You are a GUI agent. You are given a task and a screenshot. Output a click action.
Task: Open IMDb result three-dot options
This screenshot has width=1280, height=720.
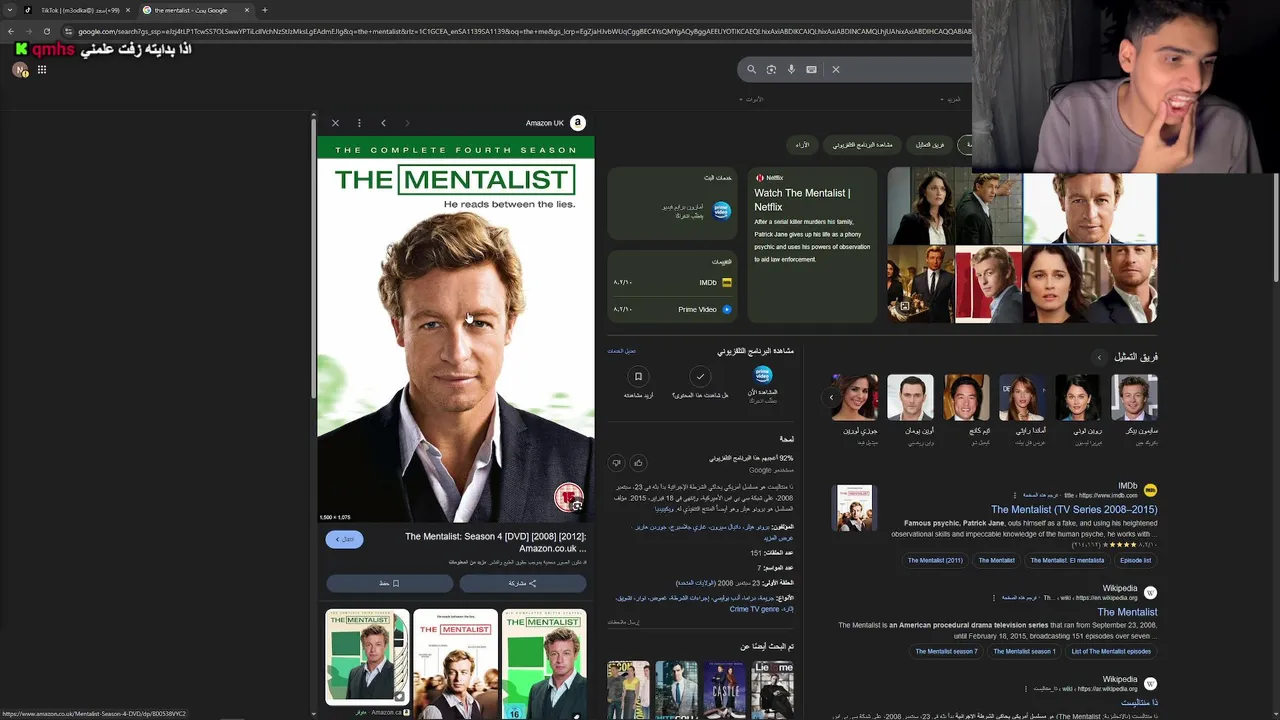1013,495
